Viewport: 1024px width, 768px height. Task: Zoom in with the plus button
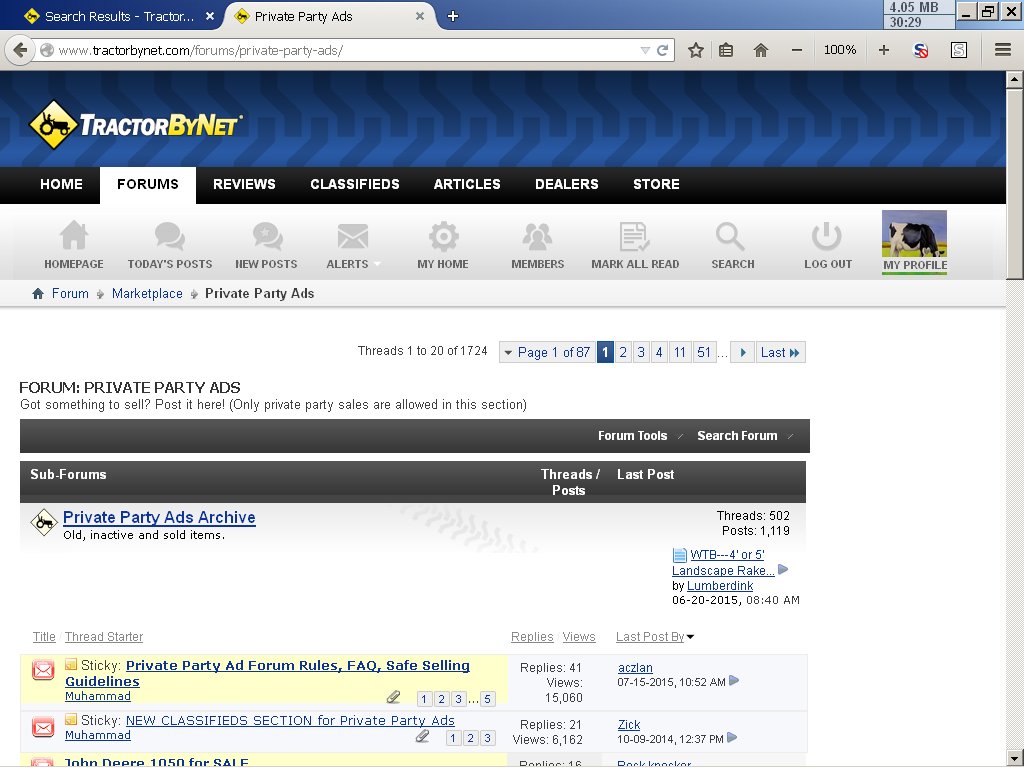884,50
